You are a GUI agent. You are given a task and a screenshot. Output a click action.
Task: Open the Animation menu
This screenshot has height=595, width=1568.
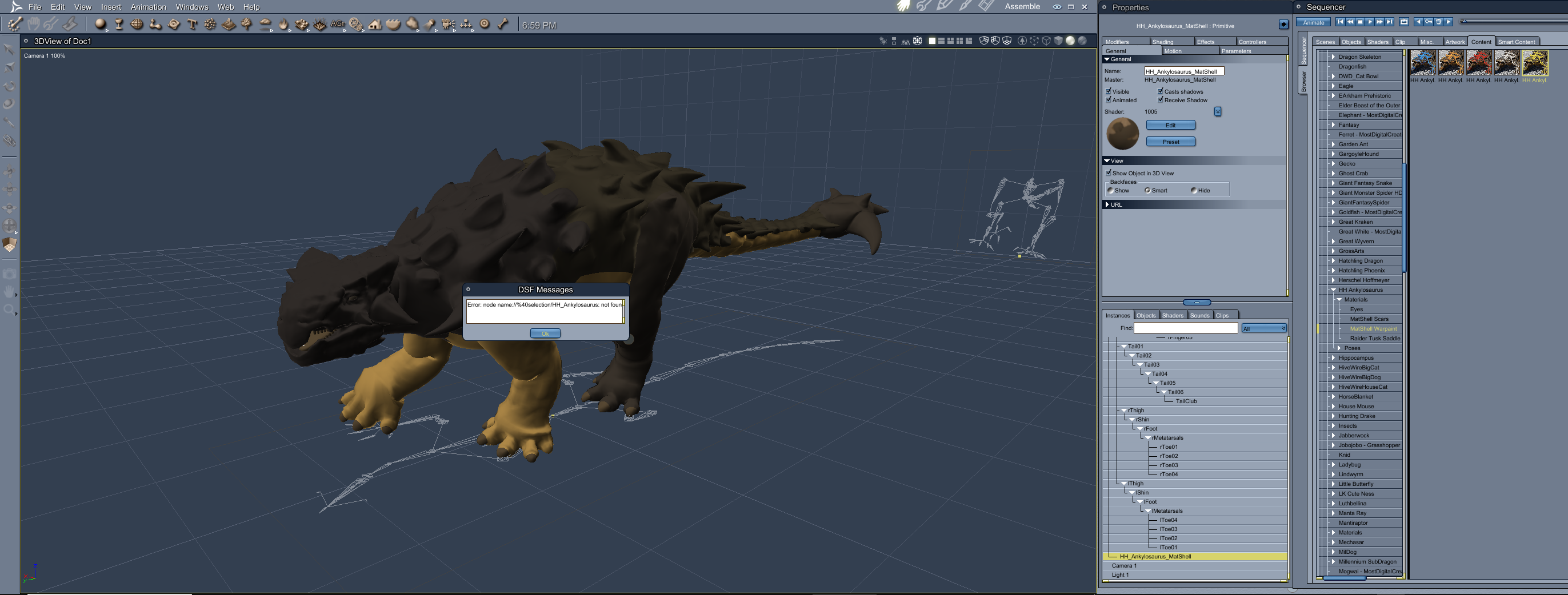pos(148,7)
